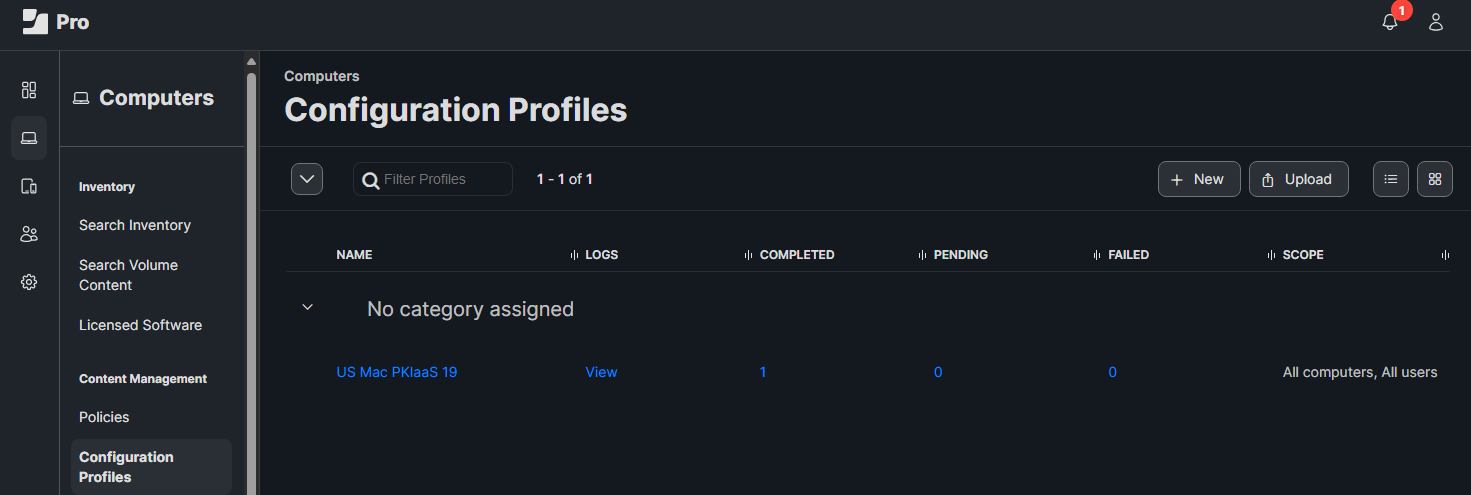The width and height of the screenshot is (1471, 495).
Task: Open the Users icon in left rail
Action: pos(29,234)
